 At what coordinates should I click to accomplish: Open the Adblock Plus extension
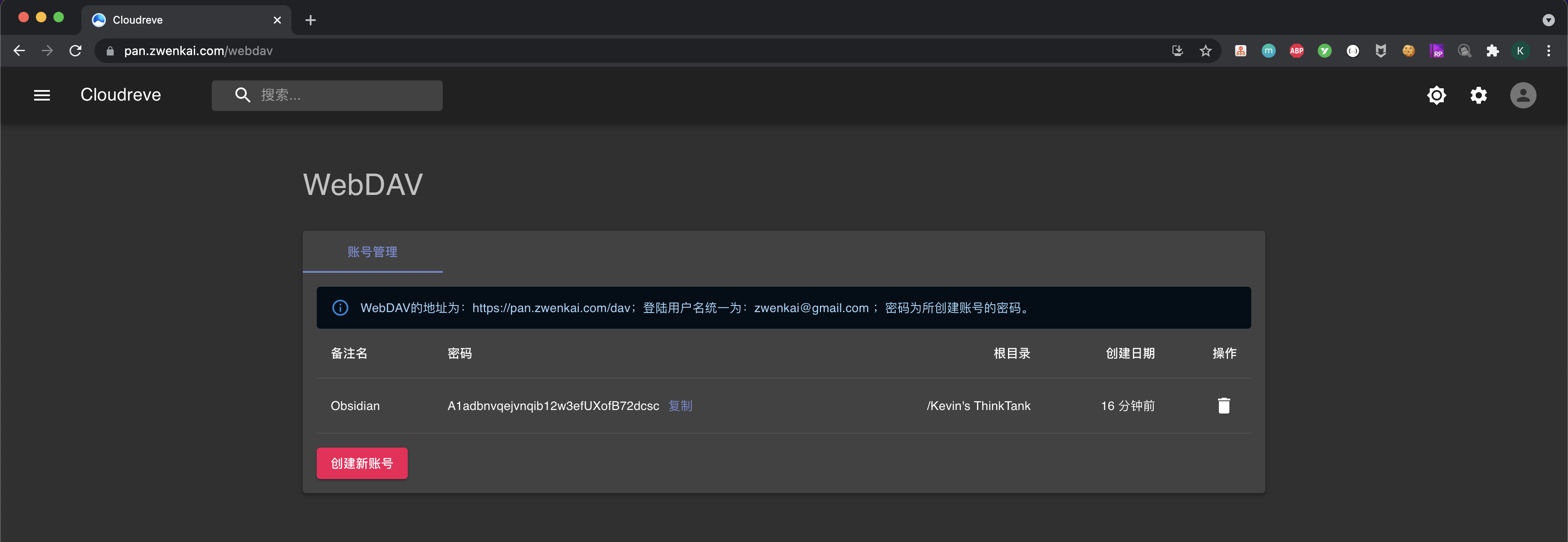coord(1296,51)
